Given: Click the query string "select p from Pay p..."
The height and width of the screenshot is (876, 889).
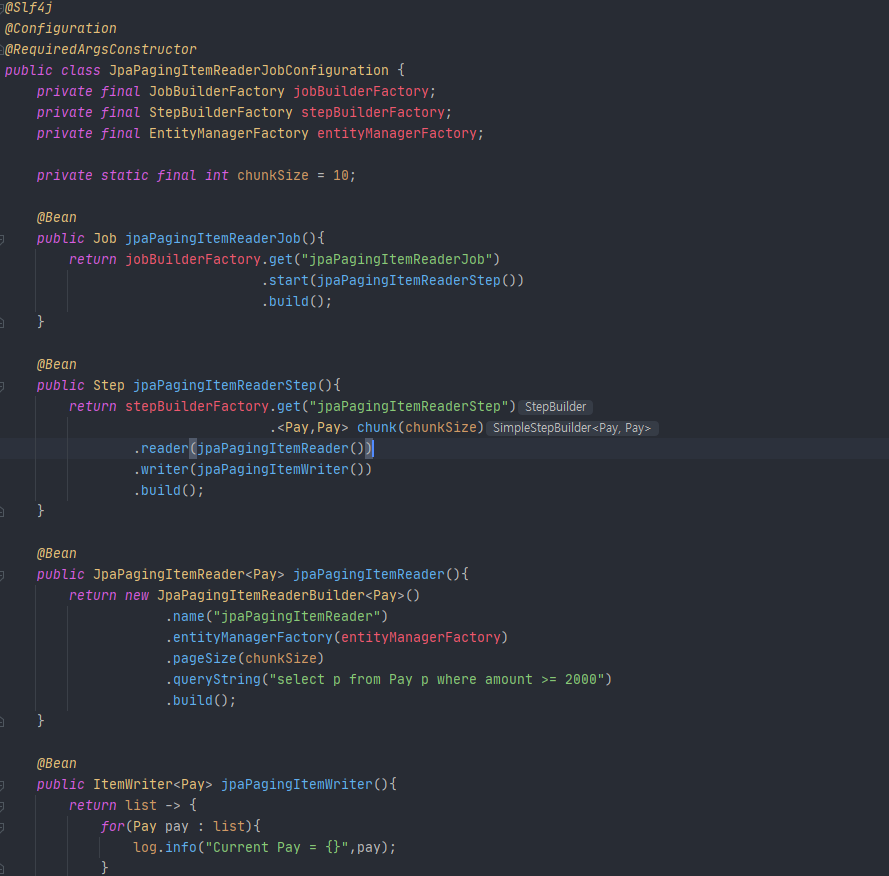Looking at the screenshot, I should tap(437, 679).
